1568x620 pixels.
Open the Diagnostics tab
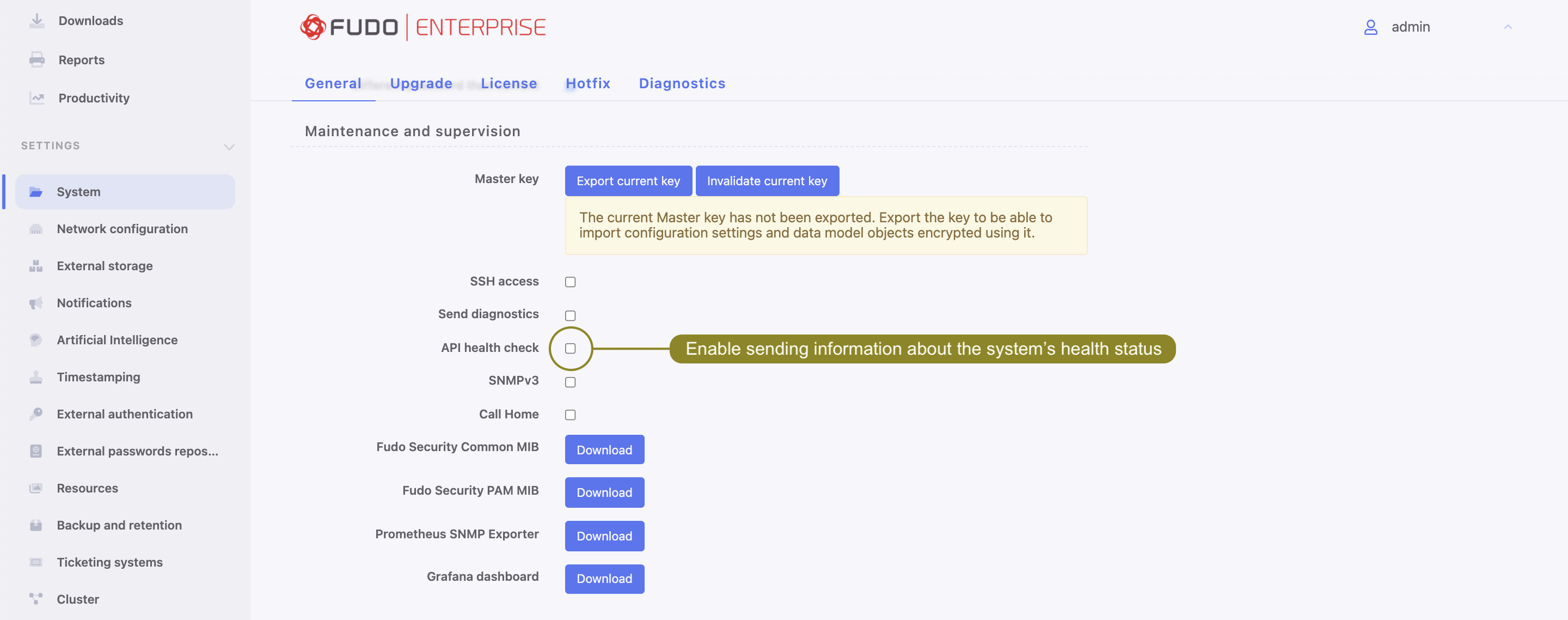682,83
